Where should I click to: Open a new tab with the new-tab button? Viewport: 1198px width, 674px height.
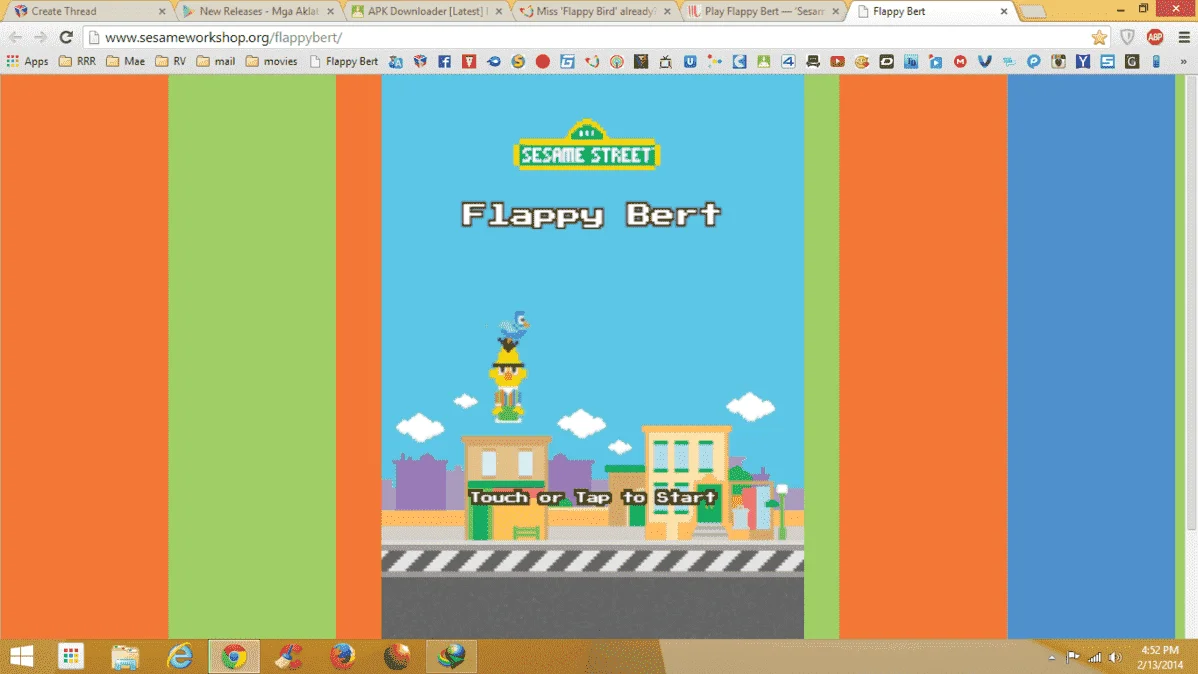click(1032, 11)
